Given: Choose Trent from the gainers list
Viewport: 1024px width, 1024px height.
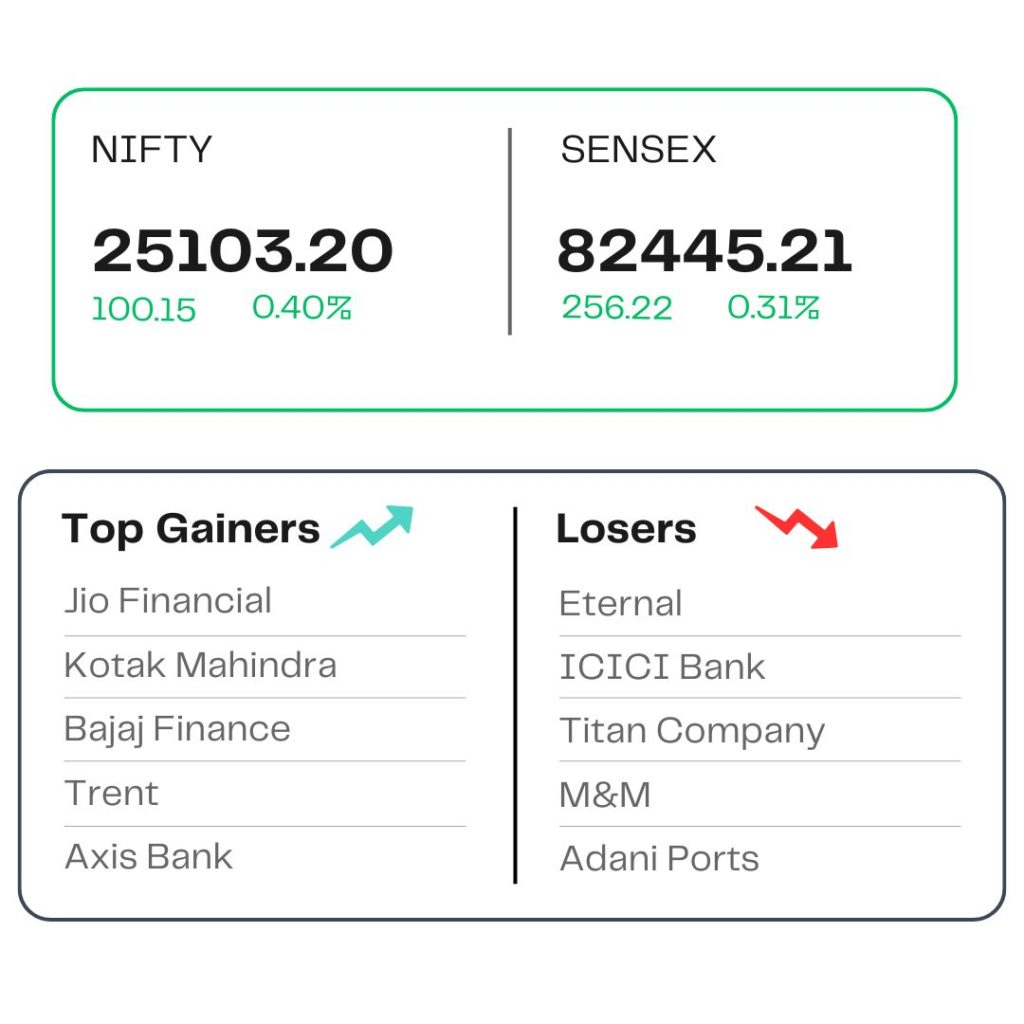Looking at the screenshot, I should point(112,793).
